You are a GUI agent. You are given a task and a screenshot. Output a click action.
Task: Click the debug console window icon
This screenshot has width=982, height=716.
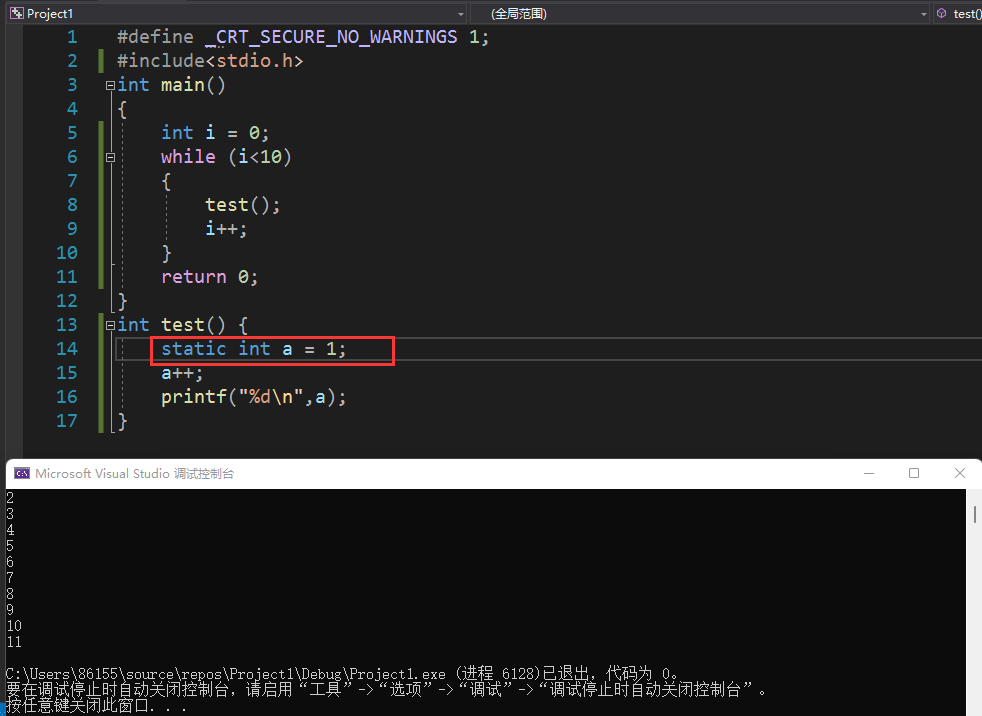22,473
